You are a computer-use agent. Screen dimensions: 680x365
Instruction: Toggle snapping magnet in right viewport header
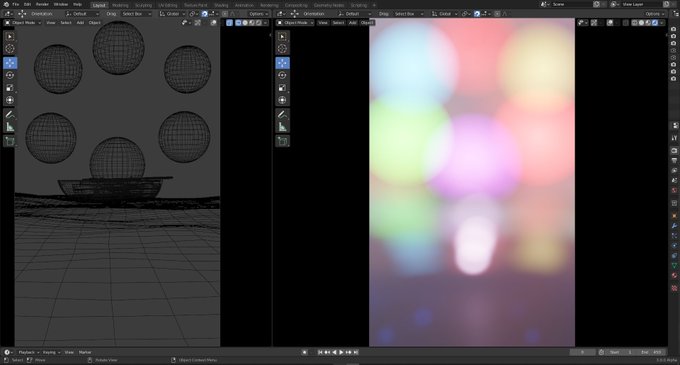tap(477, 14)
